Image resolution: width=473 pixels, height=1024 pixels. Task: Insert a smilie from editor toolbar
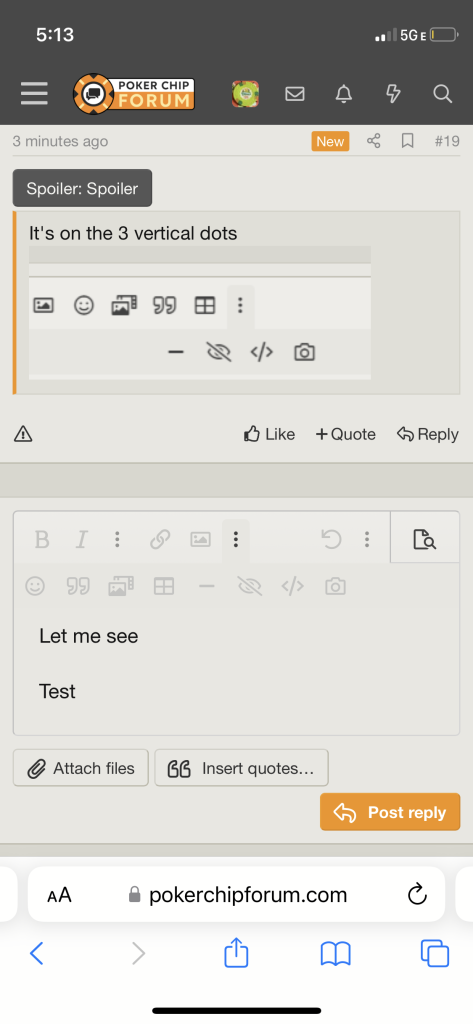[x=35, y=586]
